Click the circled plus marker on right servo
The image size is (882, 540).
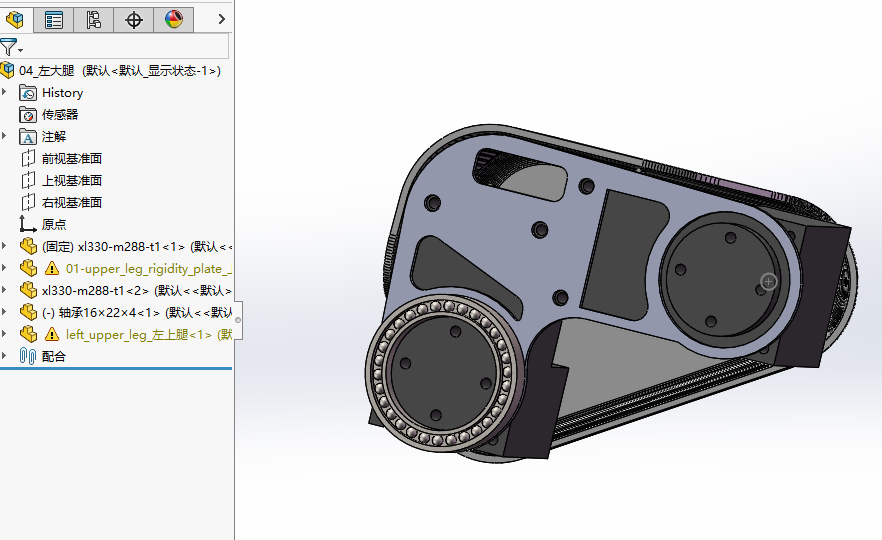[x=769, y=281]
